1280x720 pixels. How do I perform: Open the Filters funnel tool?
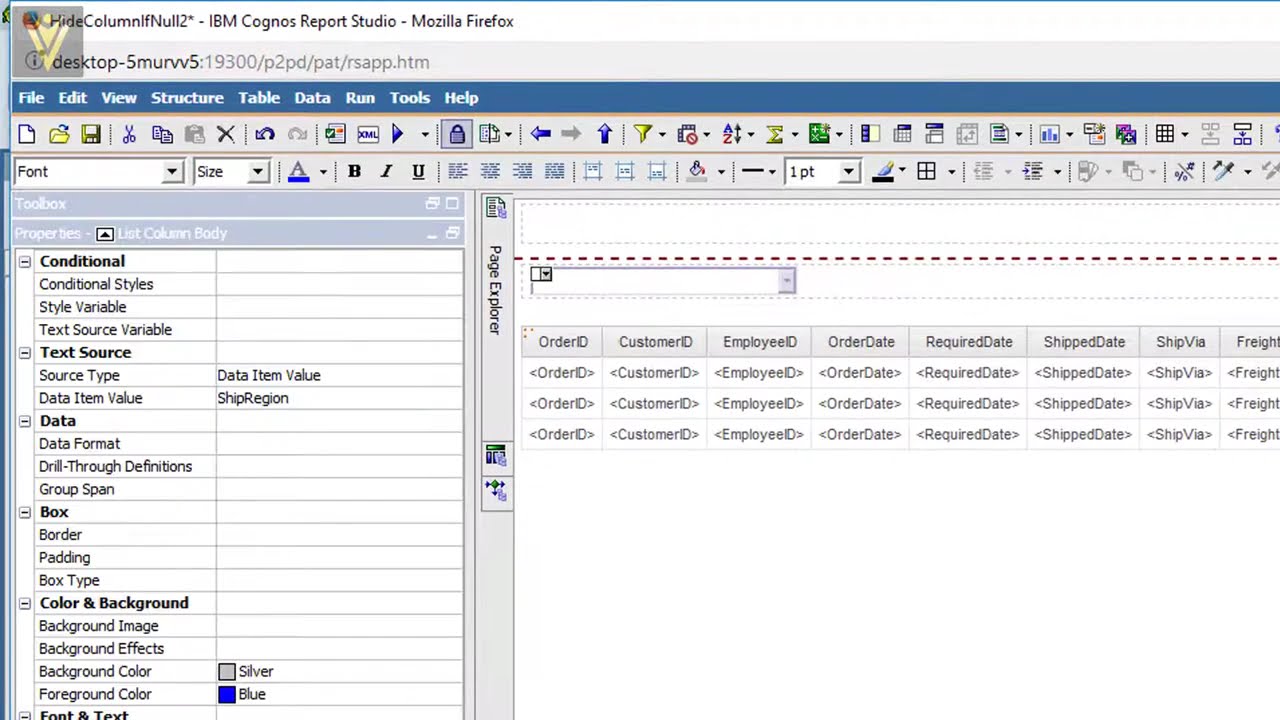pyautogui.click(x=642, y=134)
